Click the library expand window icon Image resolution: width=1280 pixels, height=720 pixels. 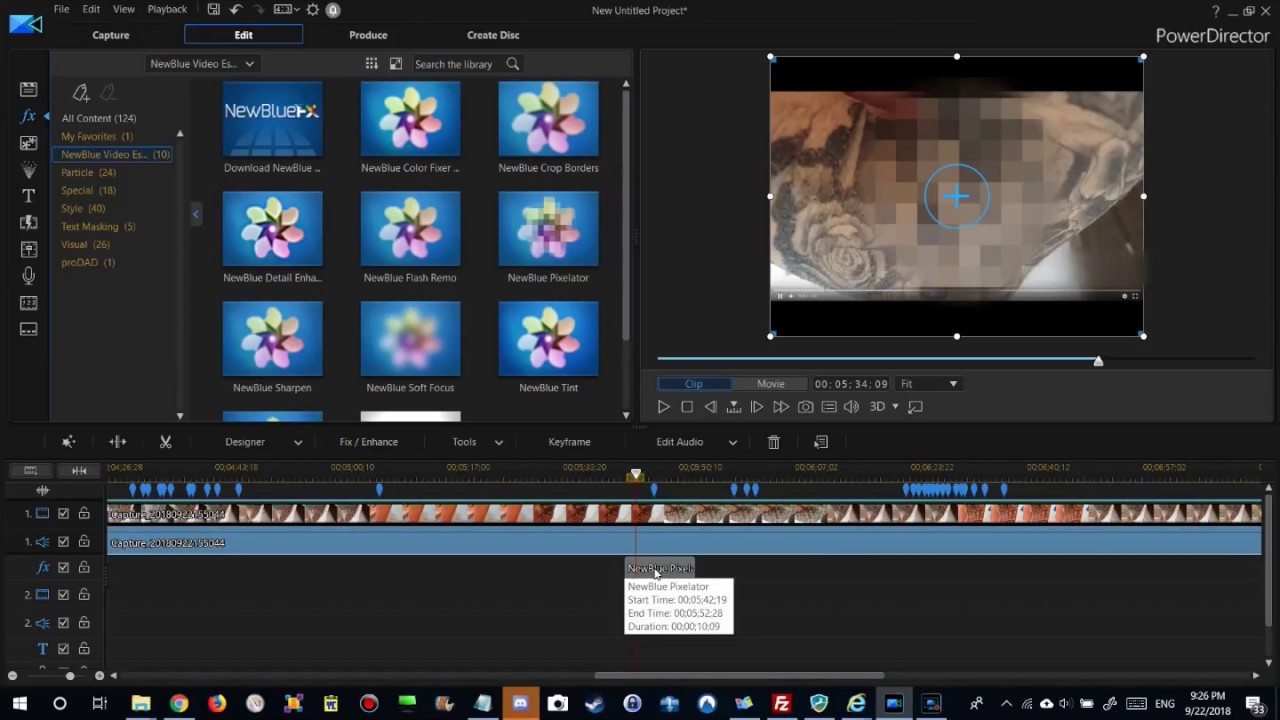tap(396, 63)
